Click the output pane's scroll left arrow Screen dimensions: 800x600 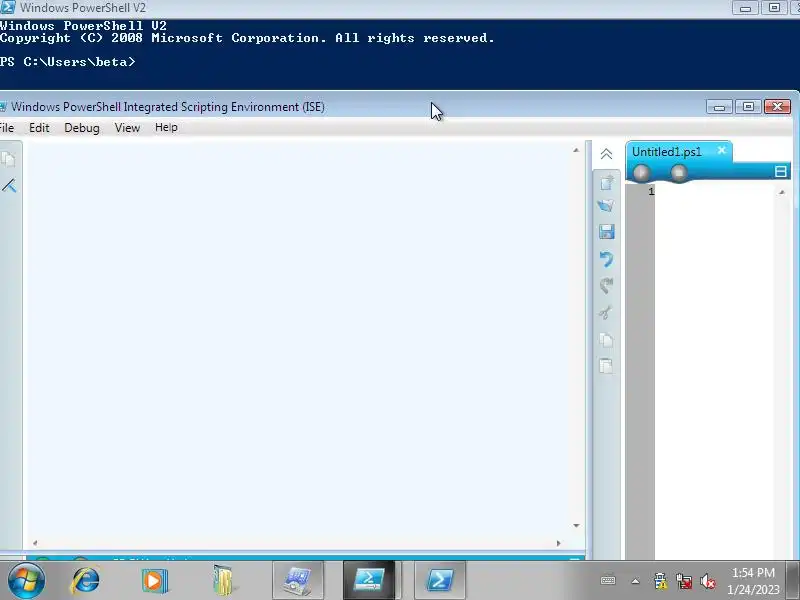[35, 543]
